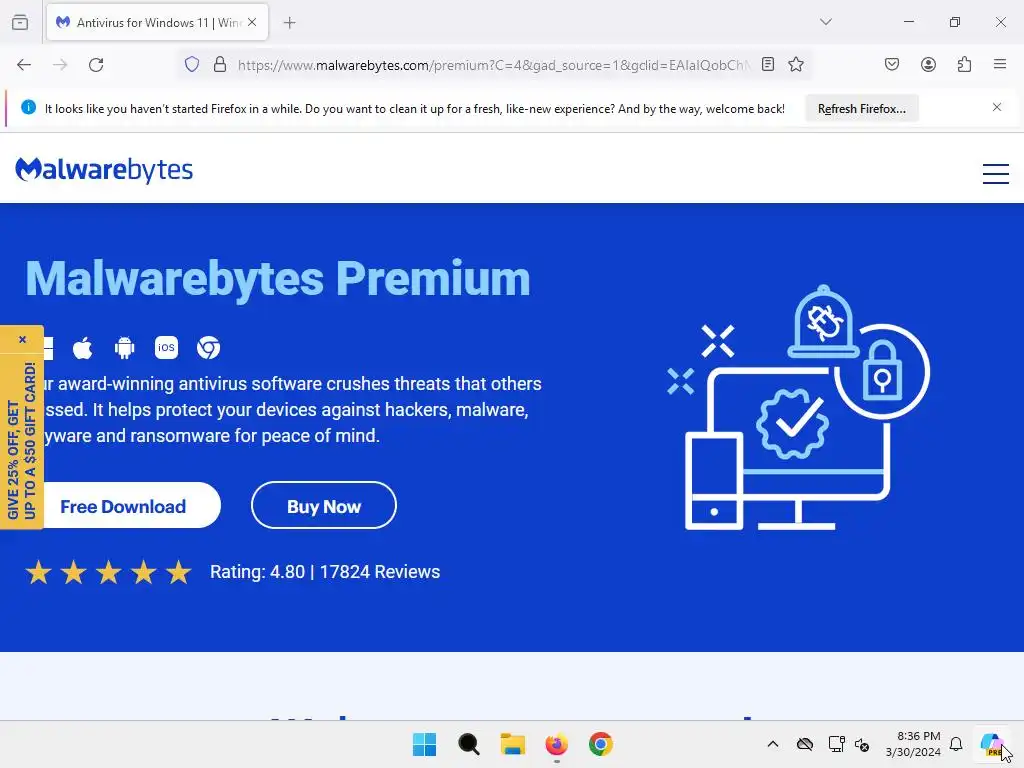
Task: Open Firefox application menu
Action: pyautogui.click(x=1000, y=64)
